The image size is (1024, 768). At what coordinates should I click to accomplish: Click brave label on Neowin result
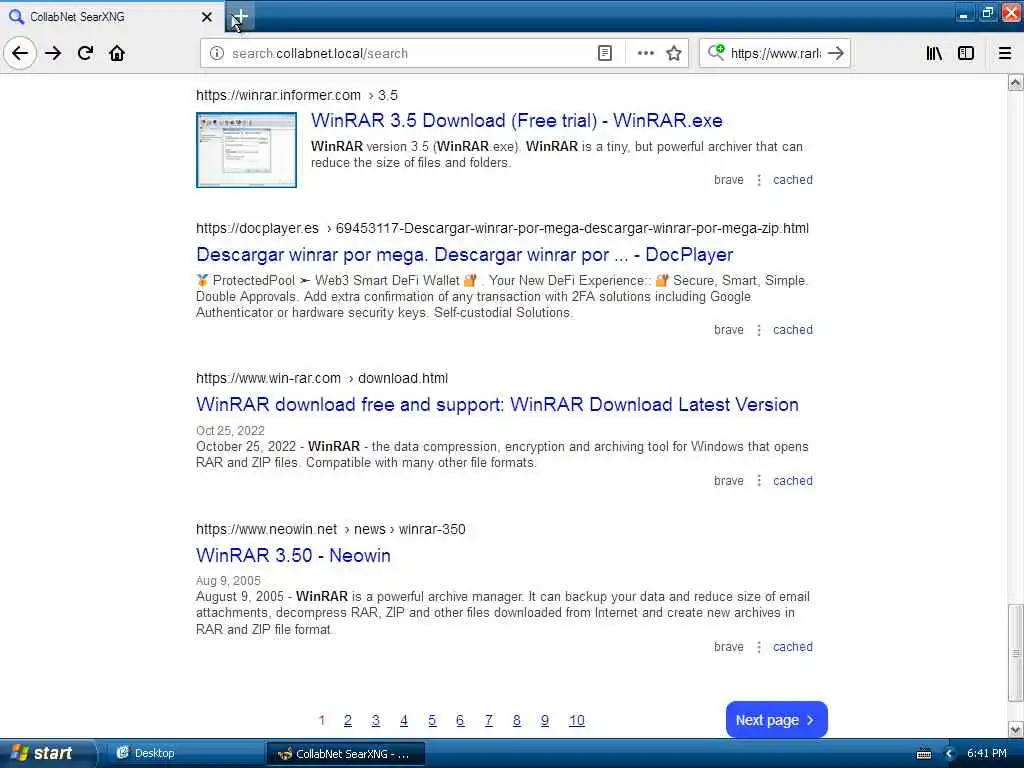729,647
